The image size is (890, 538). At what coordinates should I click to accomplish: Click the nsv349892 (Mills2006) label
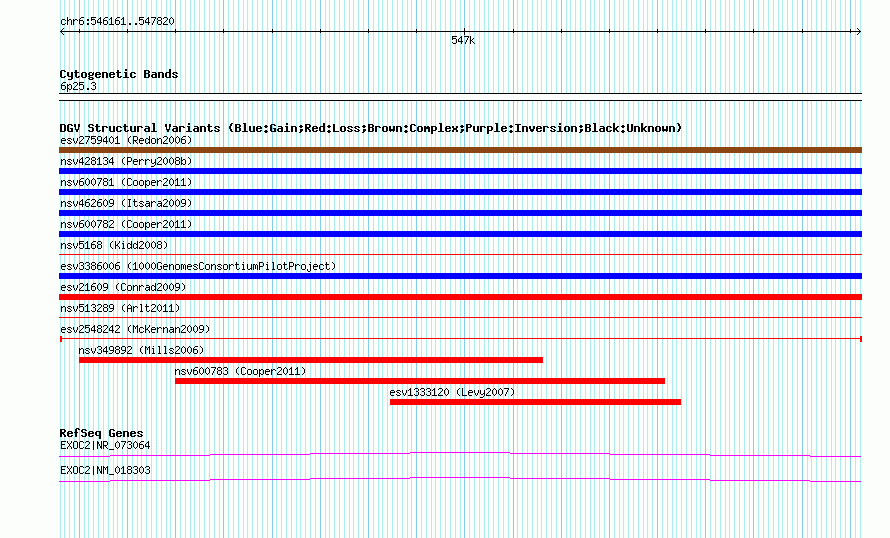click(x=141, y=350)
